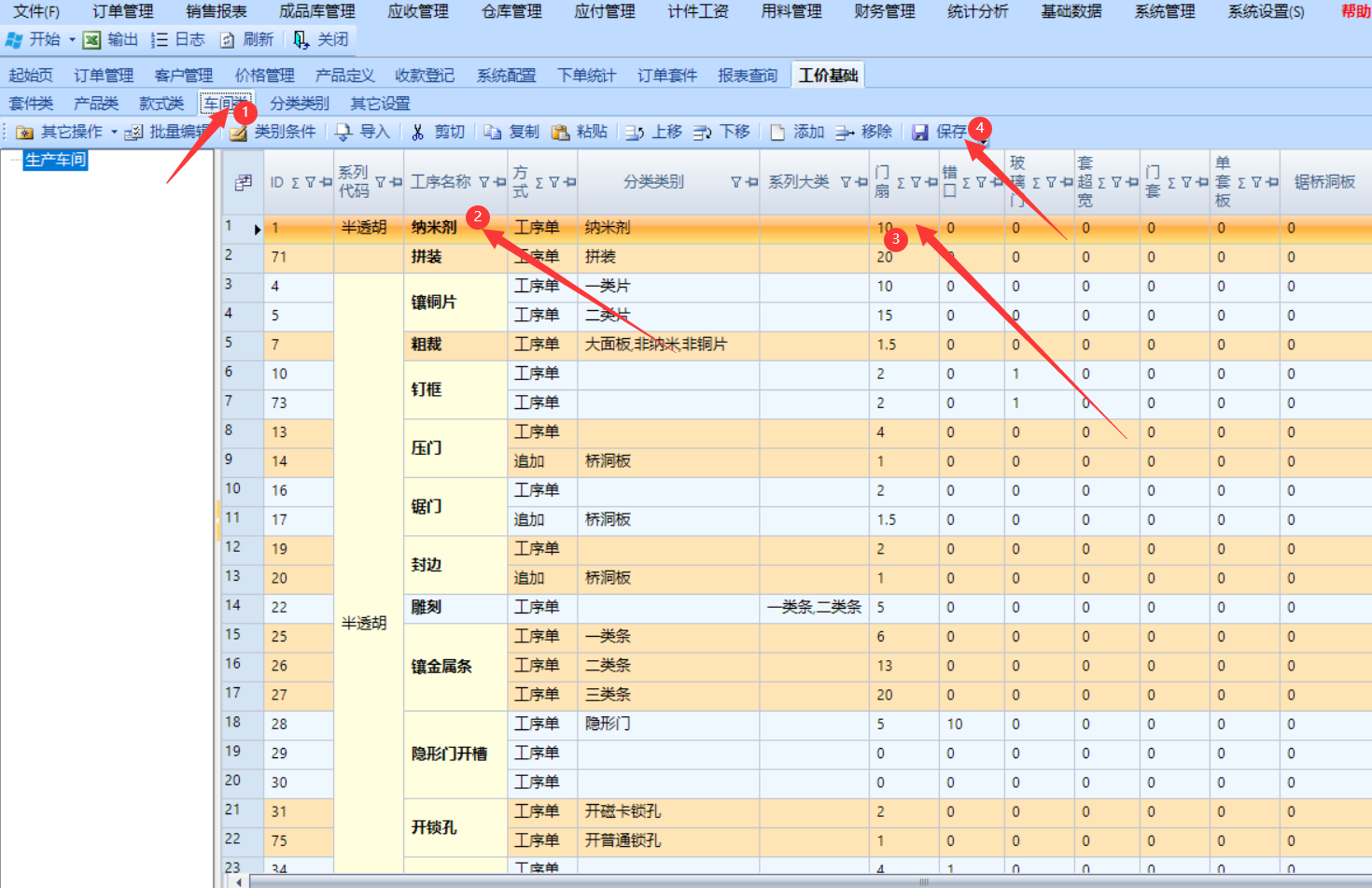Click the 类别条件 button
The height and width of the screenshot is (888, 1372).
point(273,133)
